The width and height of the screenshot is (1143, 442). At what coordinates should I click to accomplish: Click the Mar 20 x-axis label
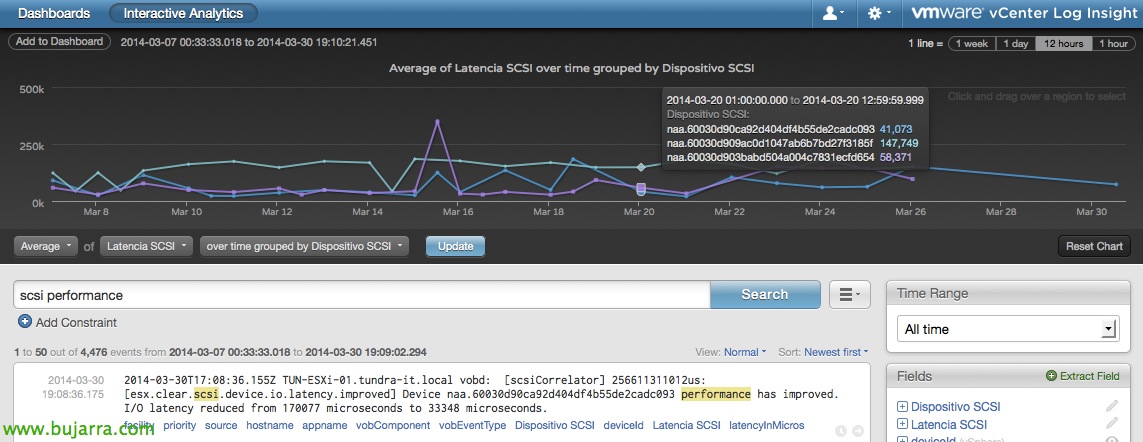[x=640, y=212]
